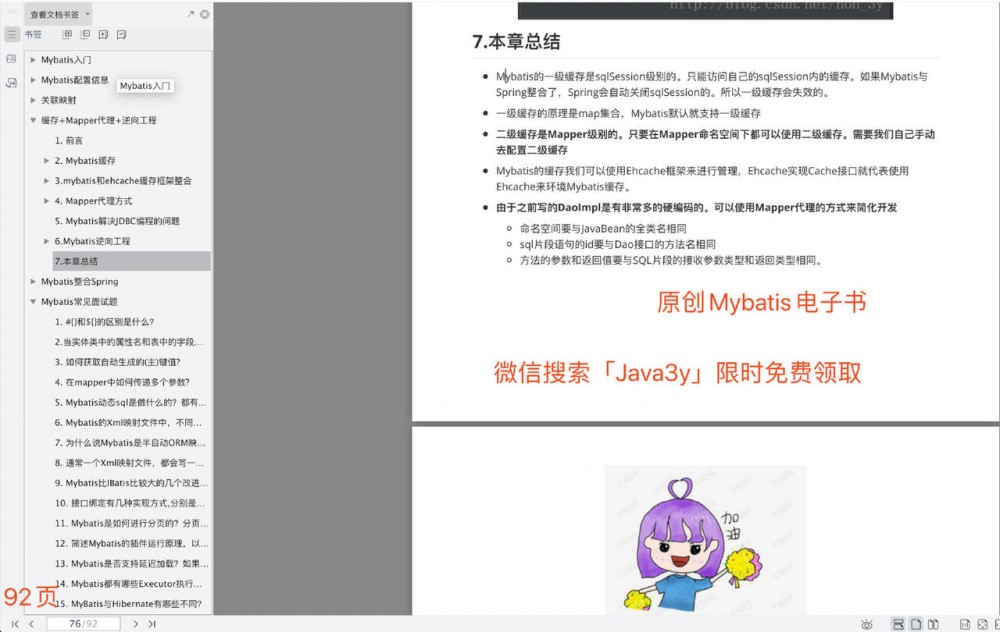Screen dimensions: 1000x632
Task: Click the fit-to-page icon in status bar
Action: point(984,623)
